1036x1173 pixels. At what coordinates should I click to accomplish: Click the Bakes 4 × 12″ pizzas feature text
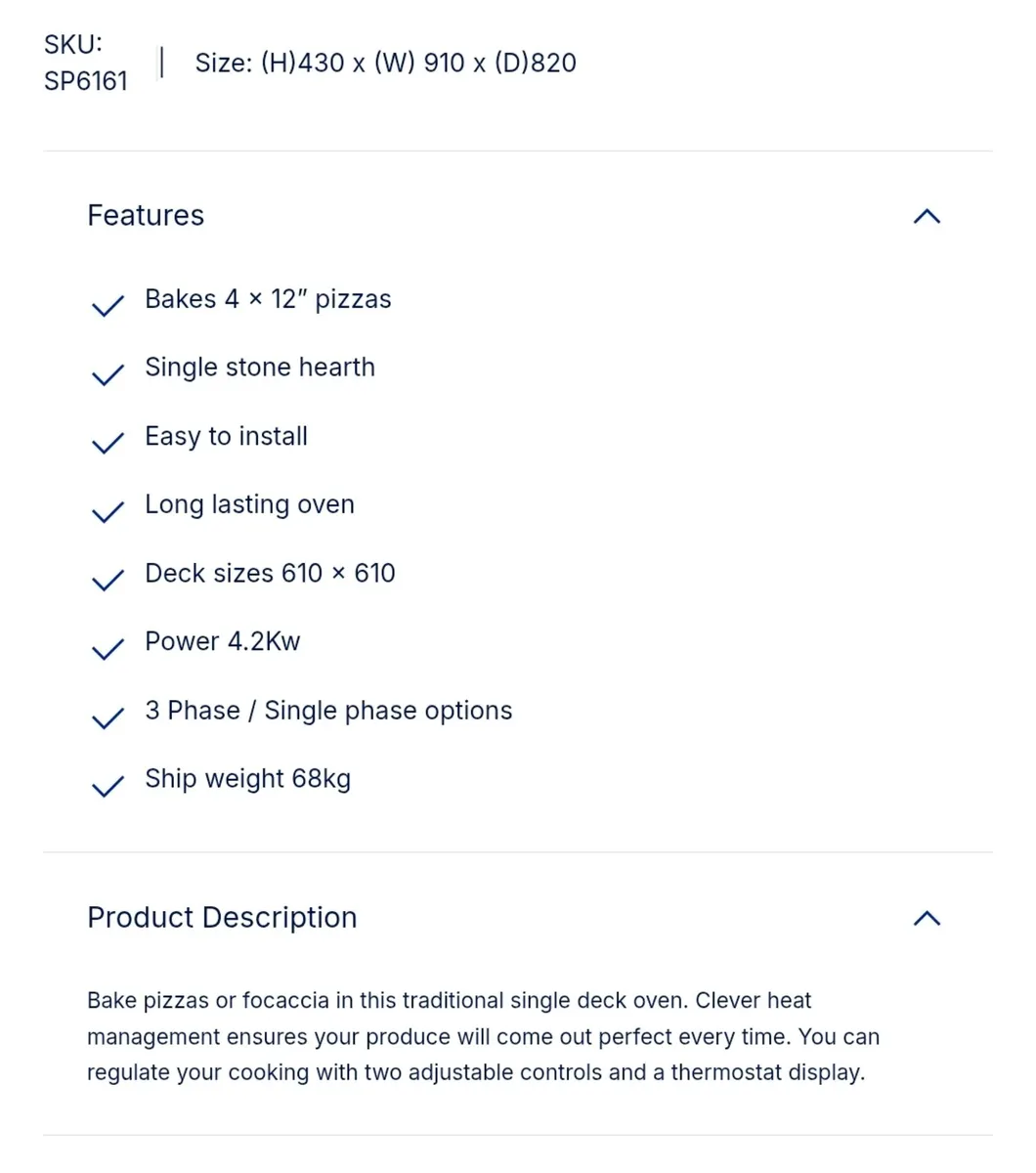coord(268,299)
